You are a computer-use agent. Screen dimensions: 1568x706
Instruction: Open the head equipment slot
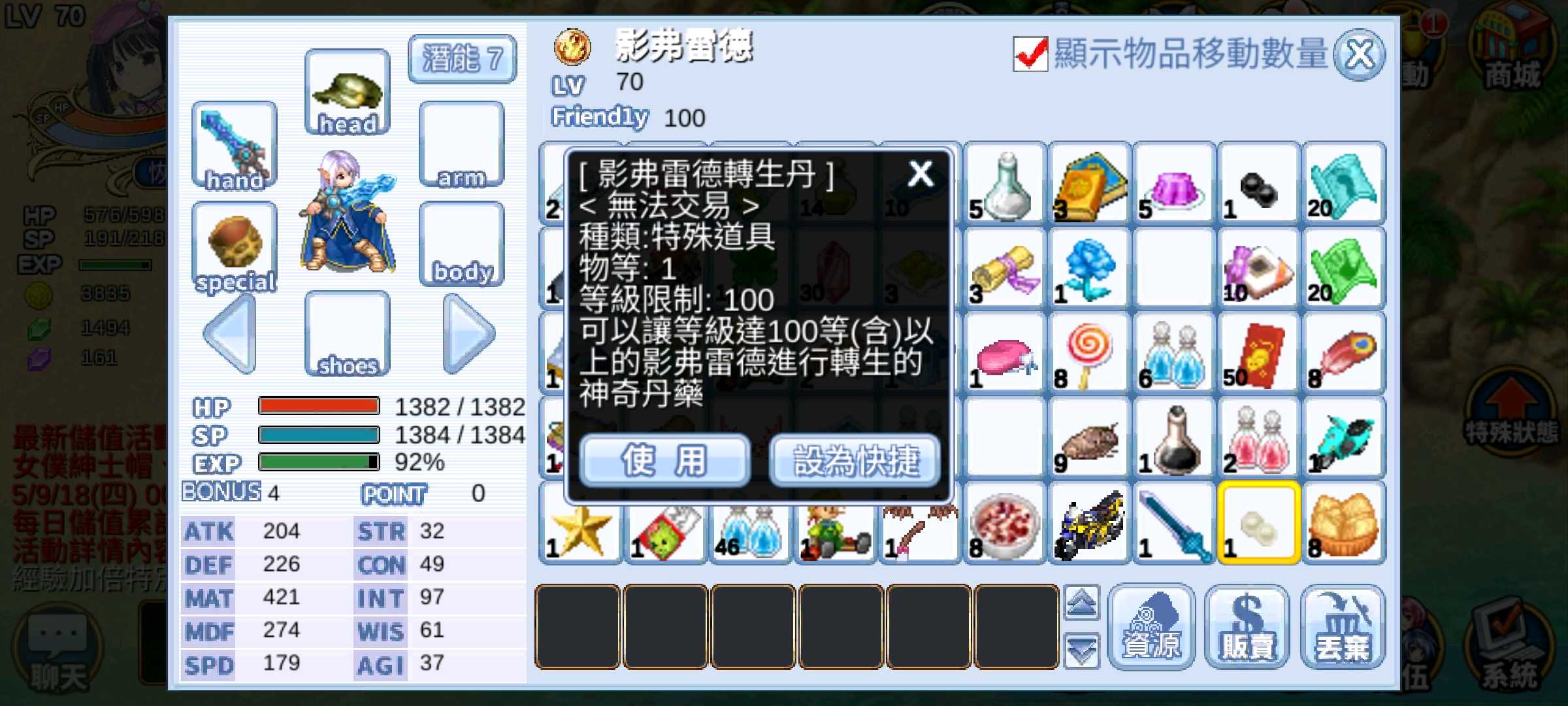[347, 92]
